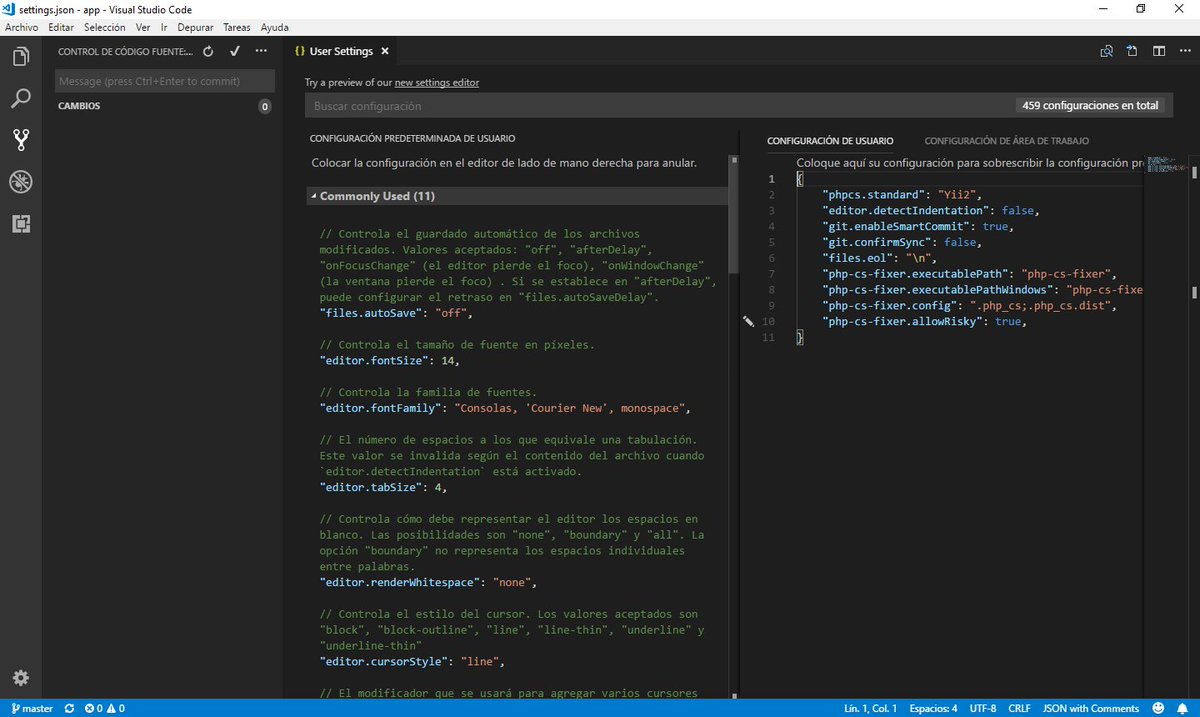This screenshot has height=717, width=1200.
Task: Open the Debug view in activity bar
Action: (20, 182)
